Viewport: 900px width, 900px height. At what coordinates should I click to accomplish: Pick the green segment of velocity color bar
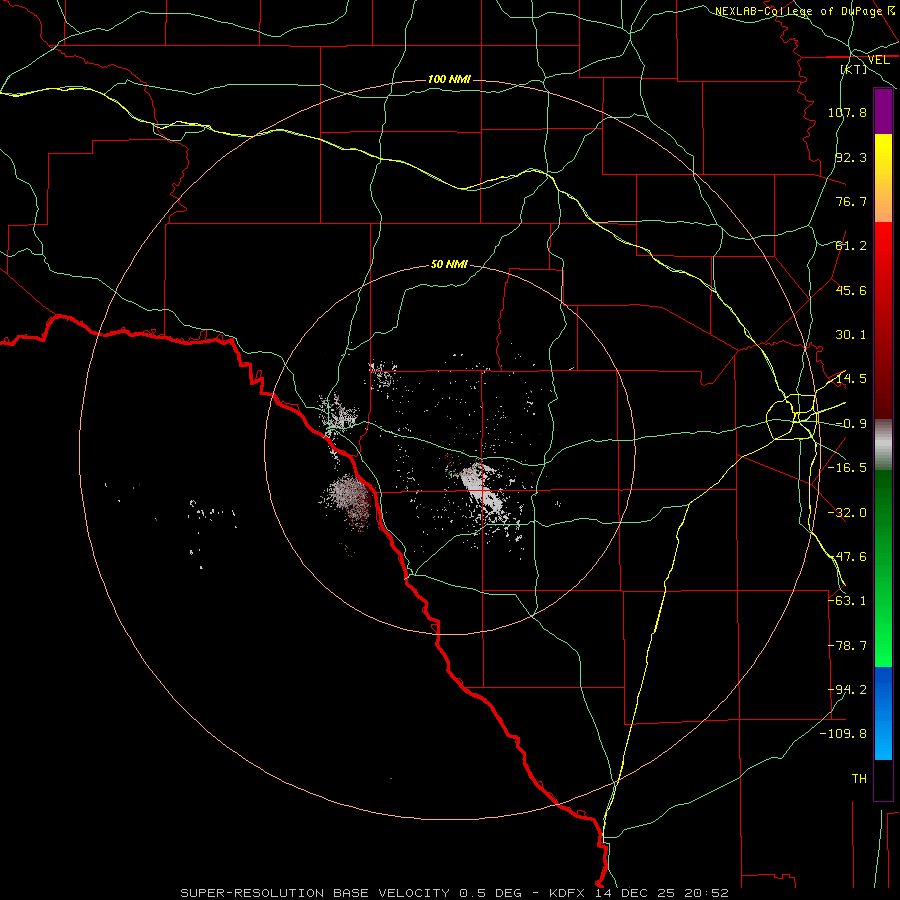883,568
